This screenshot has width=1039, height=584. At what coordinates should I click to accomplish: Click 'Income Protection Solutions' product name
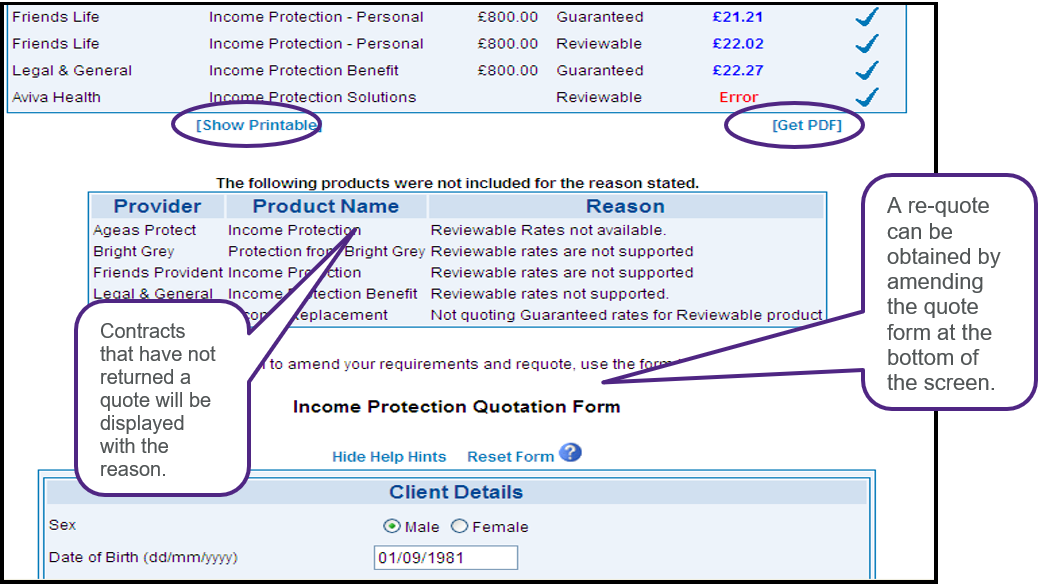click(312, 97)
